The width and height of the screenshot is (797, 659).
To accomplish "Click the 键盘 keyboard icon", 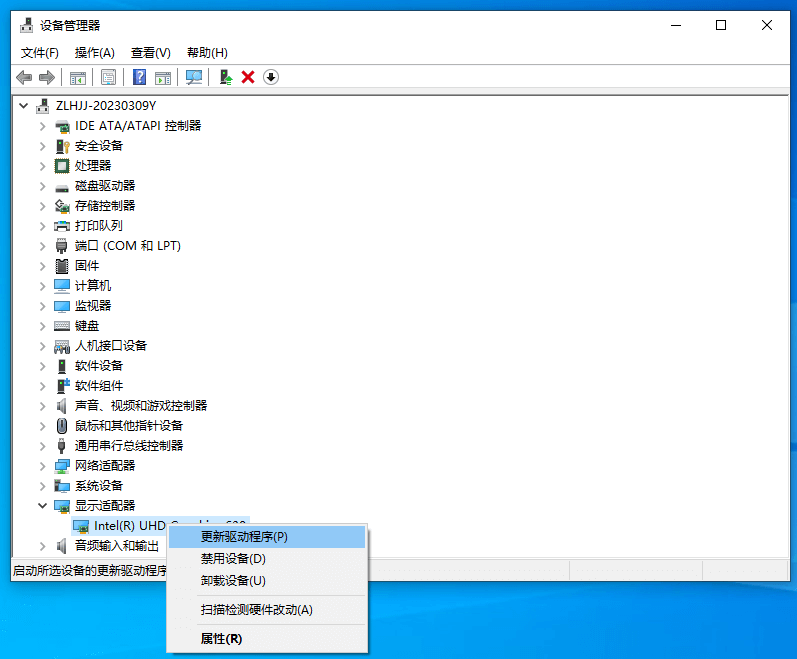I will (x=62, y=326).
